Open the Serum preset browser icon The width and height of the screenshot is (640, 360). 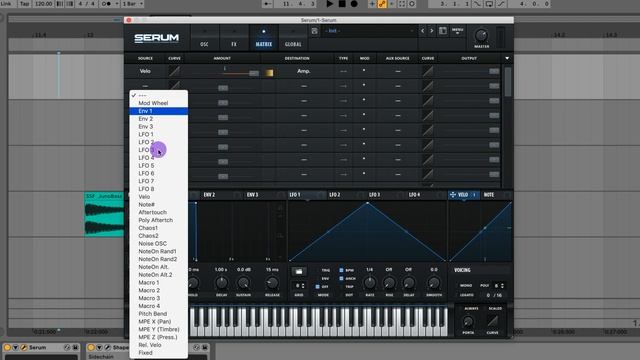[443, 31]
